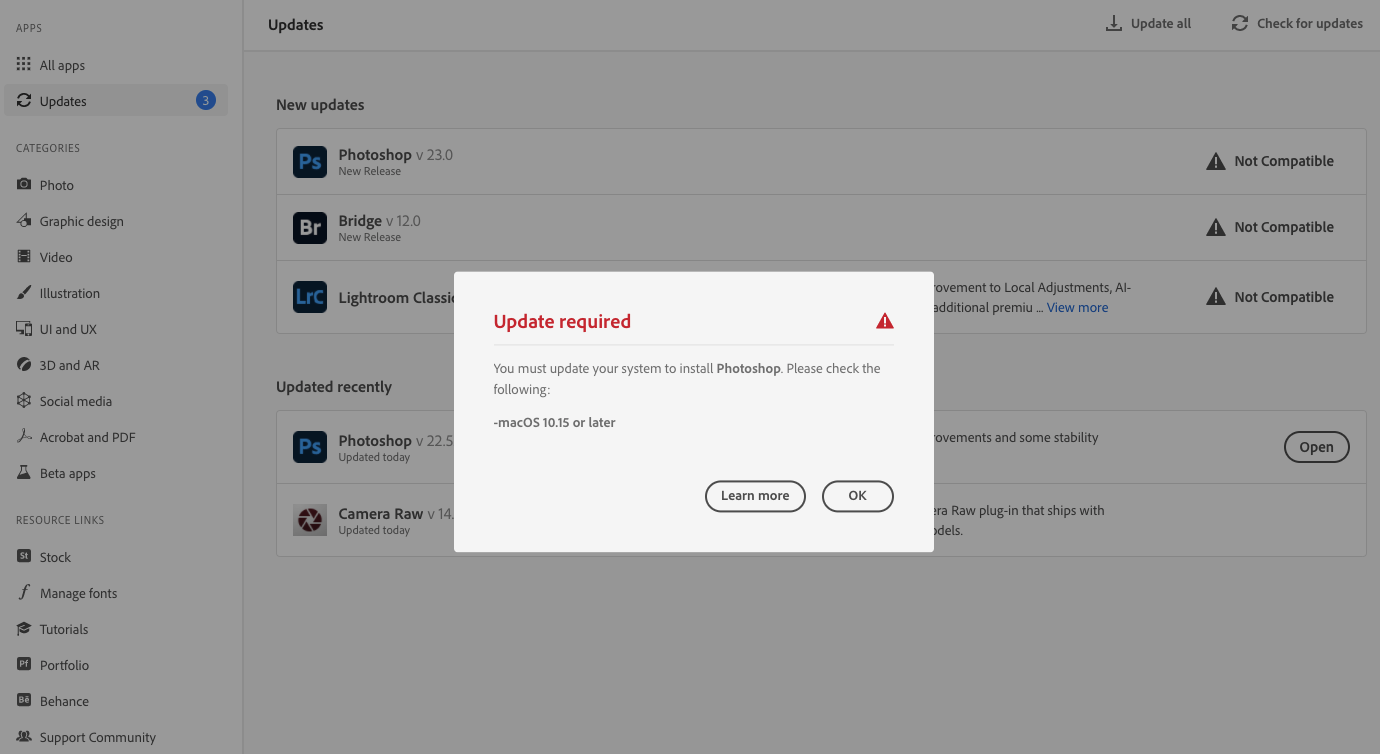Show Social media apps category
The image size is (1380, 754).
click(x=64, y=401)
